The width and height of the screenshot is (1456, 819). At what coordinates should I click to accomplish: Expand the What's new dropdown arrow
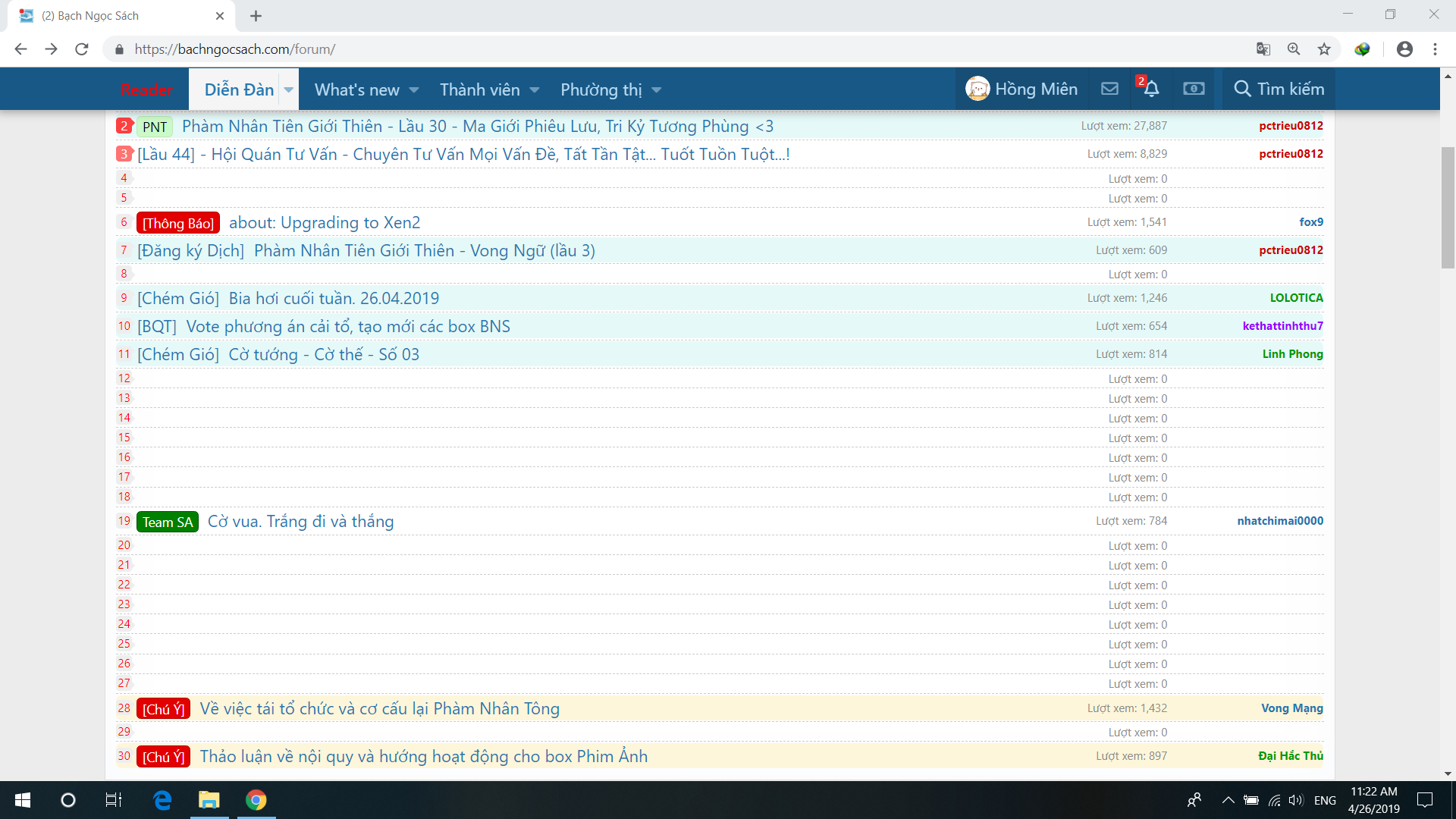pyautogui.click(x=414, y=89)
